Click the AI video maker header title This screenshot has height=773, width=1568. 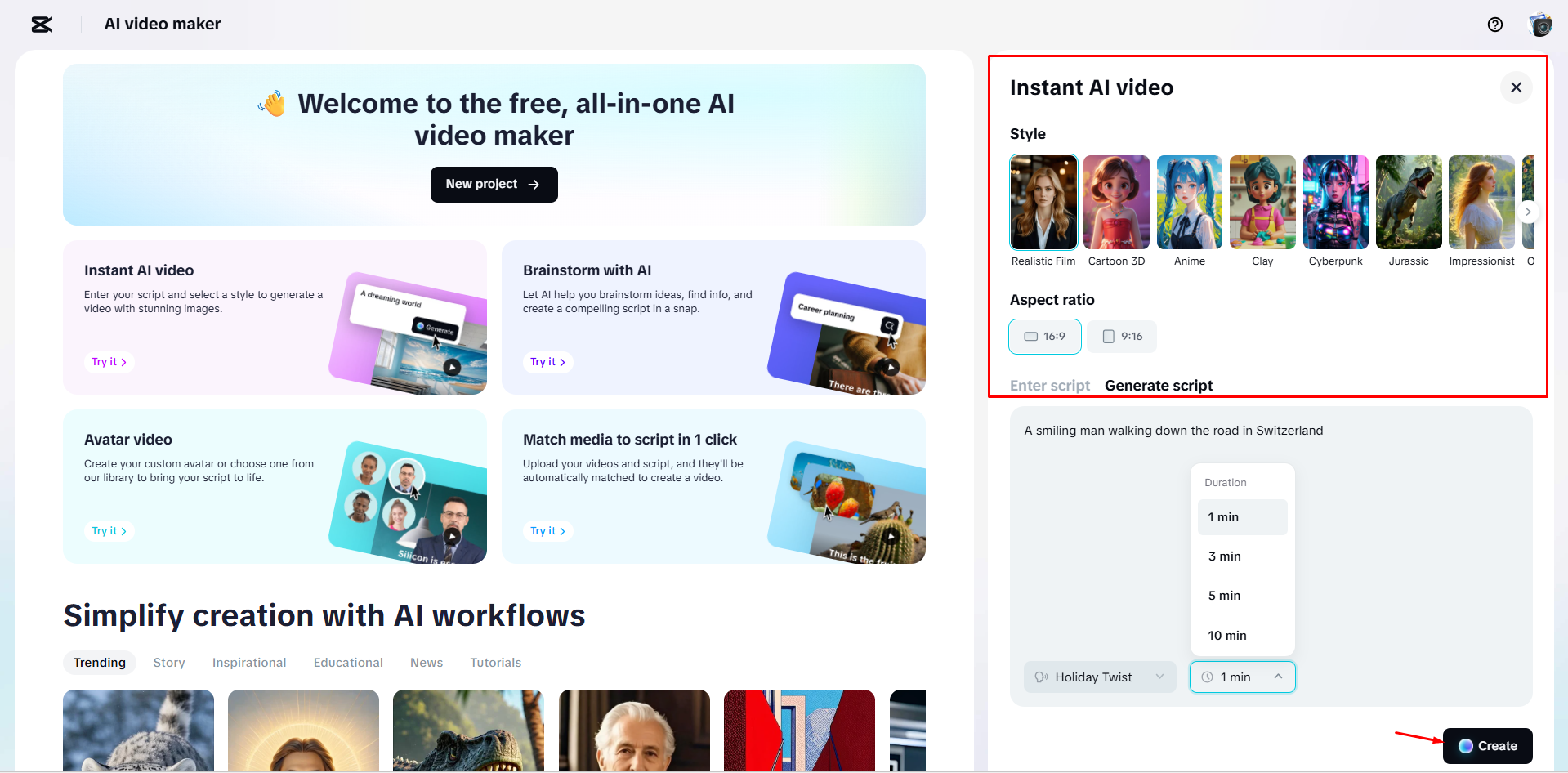tap(163, 25)
